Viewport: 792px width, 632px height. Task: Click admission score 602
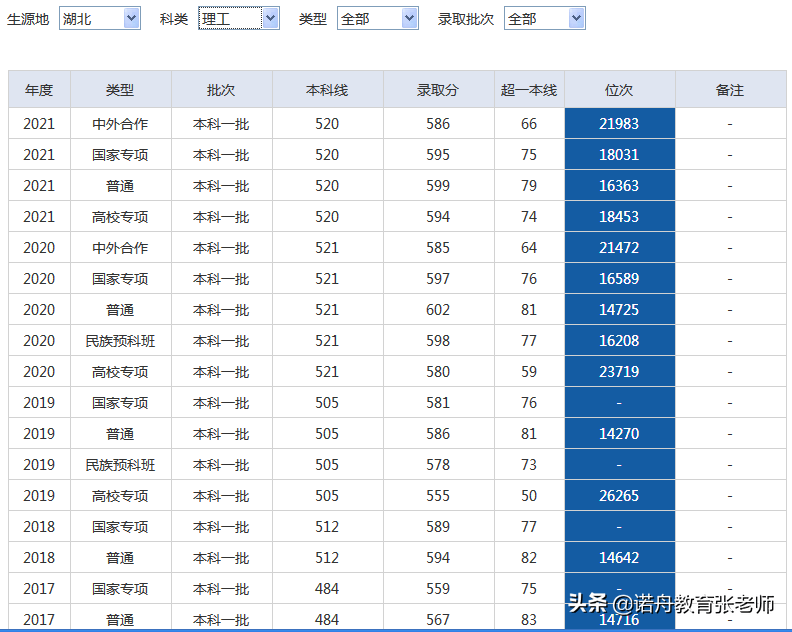click(438, 309)
